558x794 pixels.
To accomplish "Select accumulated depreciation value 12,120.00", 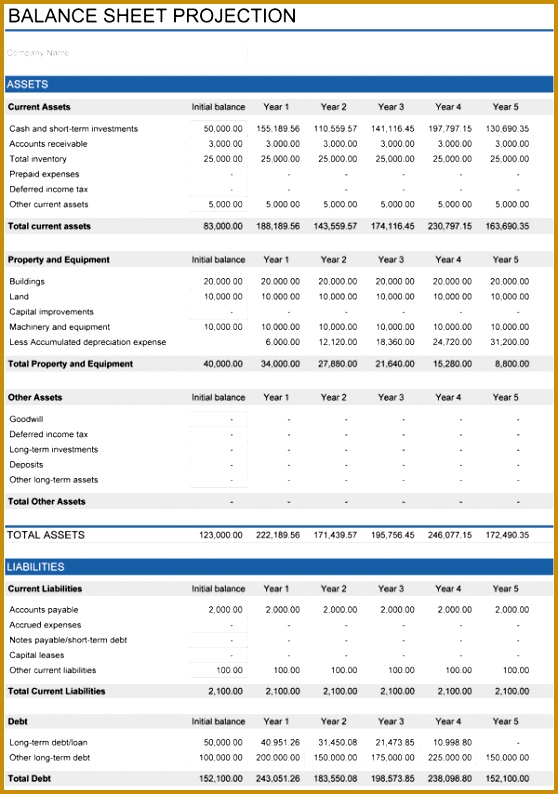I will pos(337,342).
